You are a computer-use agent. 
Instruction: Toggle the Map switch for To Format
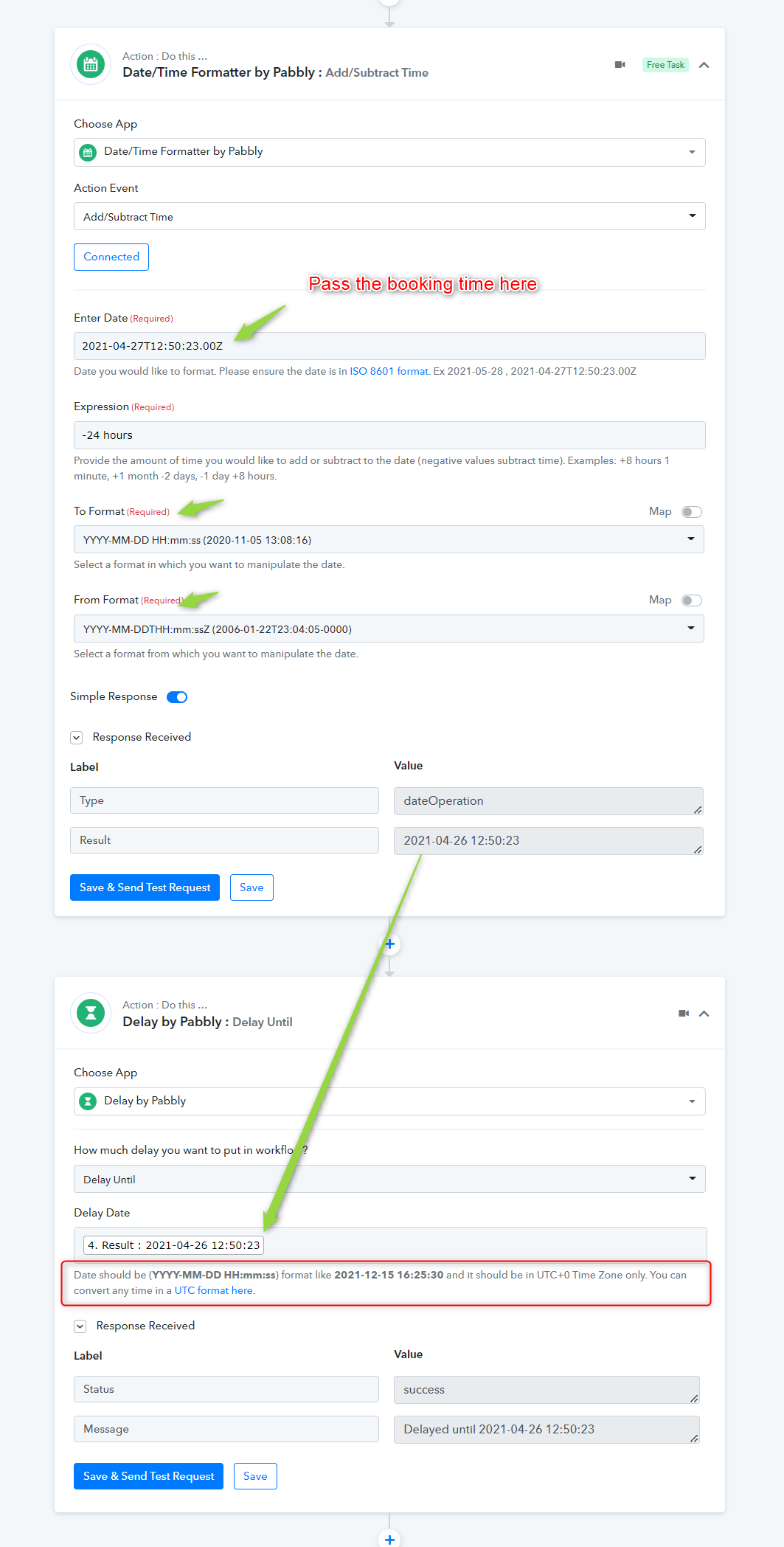[x=691, y=512]
